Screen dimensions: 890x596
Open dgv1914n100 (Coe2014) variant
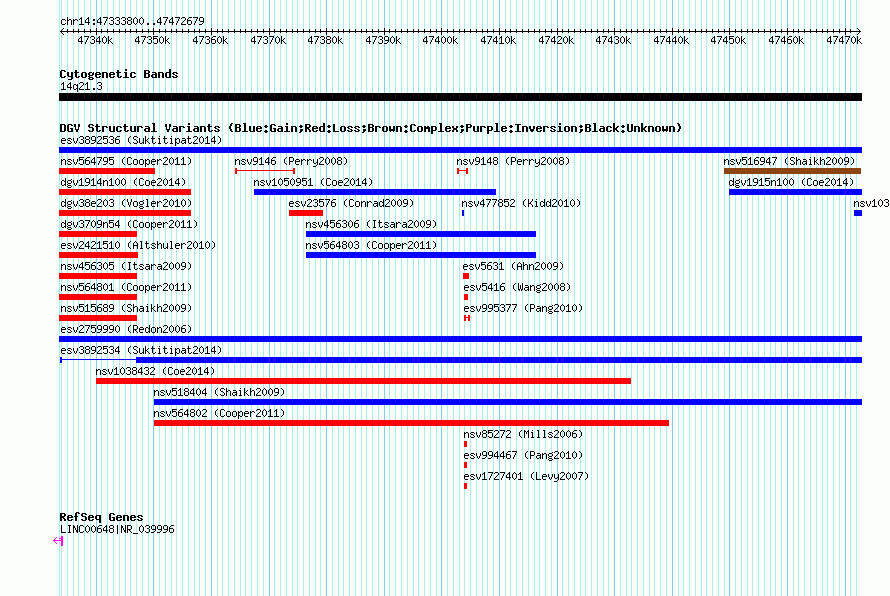(123, 182)
